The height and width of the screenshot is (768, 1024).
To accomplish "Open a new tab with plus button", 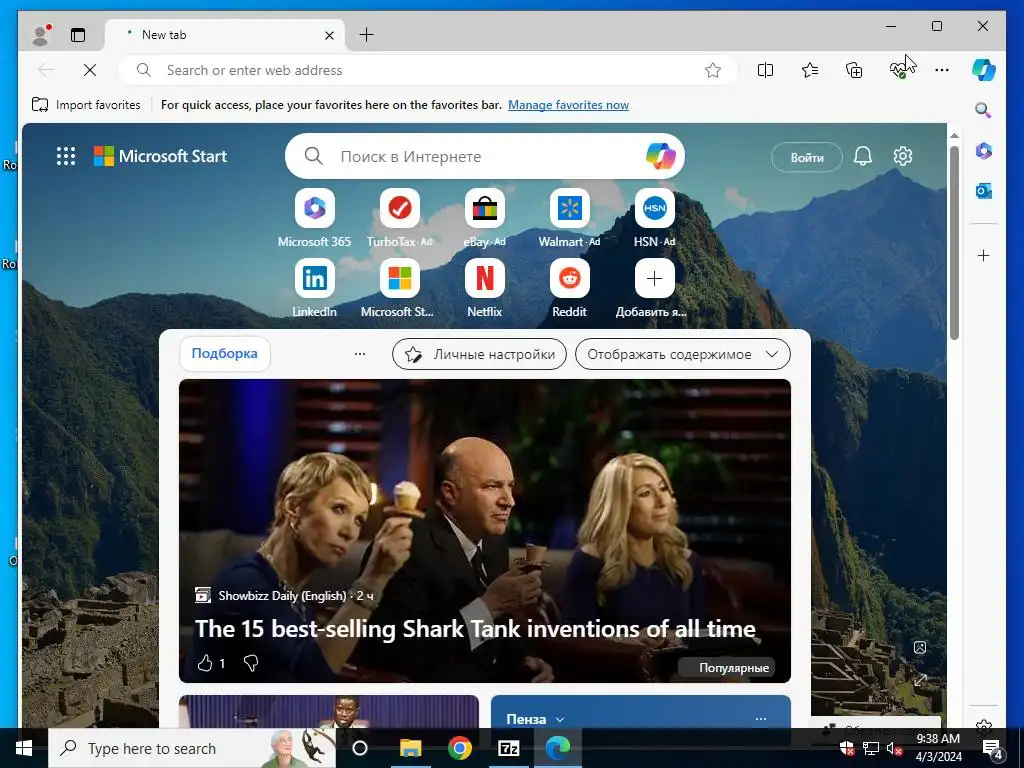I will click(x=366, y=35).
